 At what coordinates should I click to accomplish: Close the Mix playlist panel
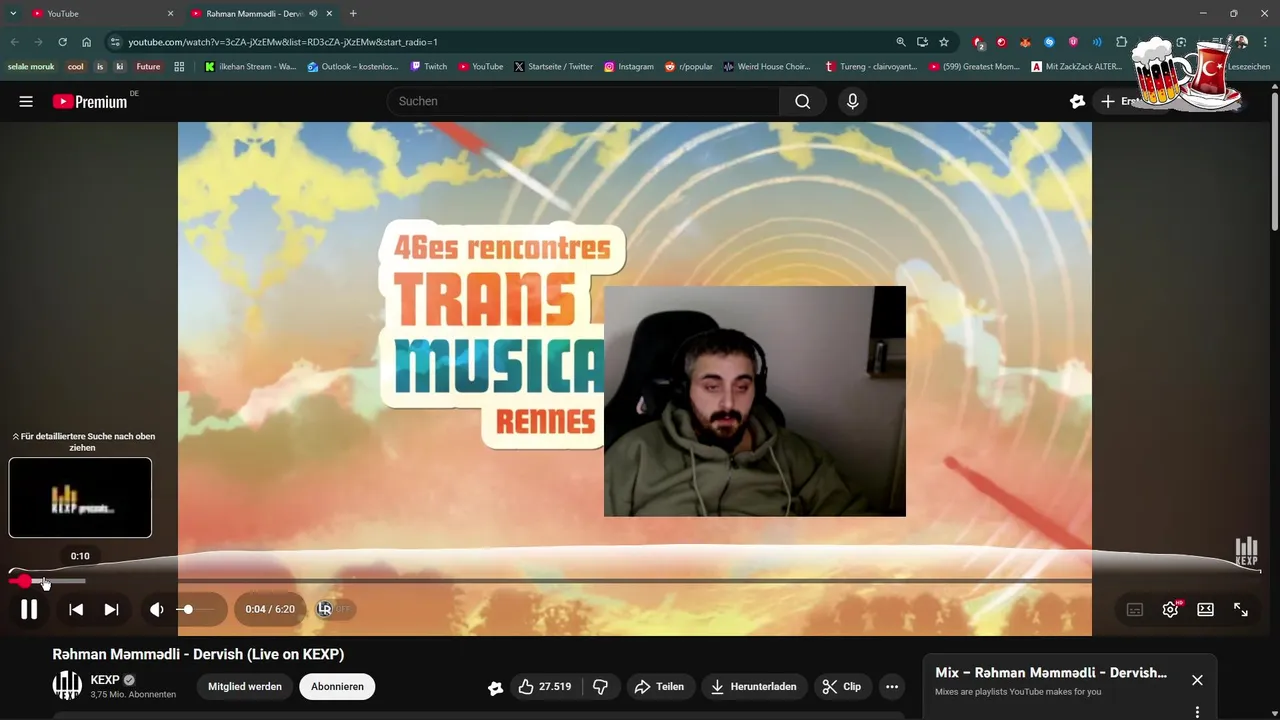[1197, 680]
